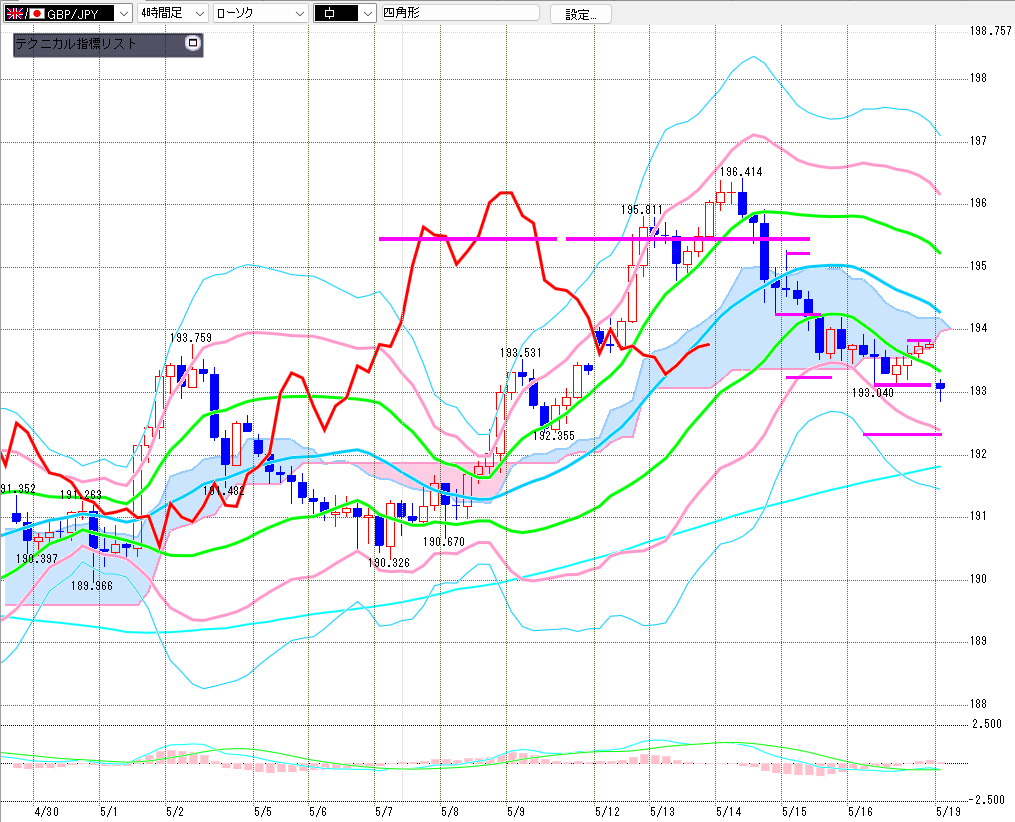Click the 5/19 date axis label
This screenshot has height=822, width=1015.
tap(949, 812)
